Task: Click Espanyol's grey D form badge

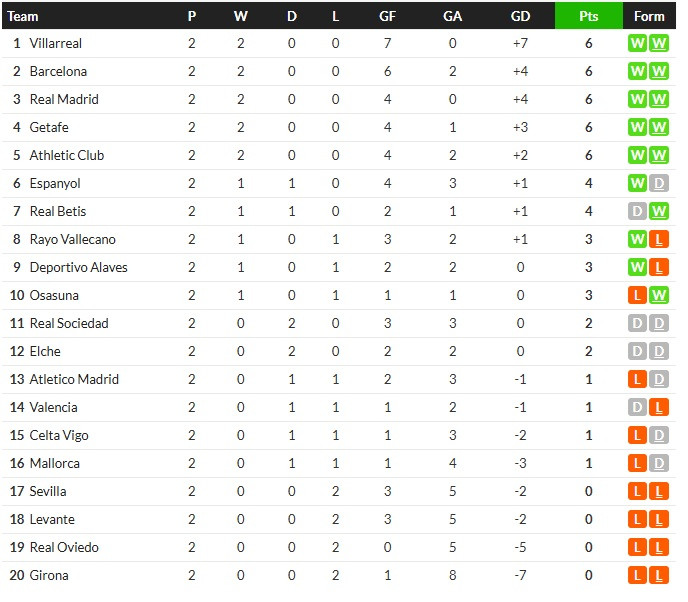Action: 659,183
